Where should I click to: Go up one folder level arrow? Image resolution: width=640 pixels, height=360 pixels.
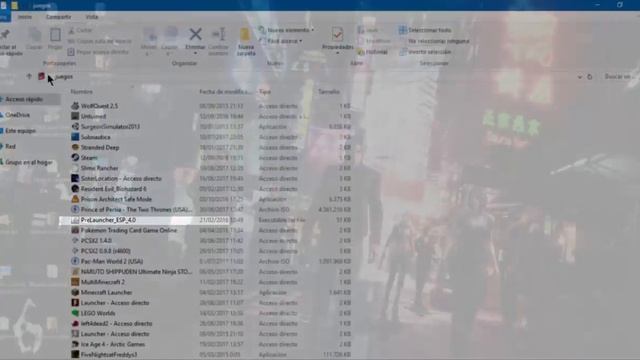(29, 76)
